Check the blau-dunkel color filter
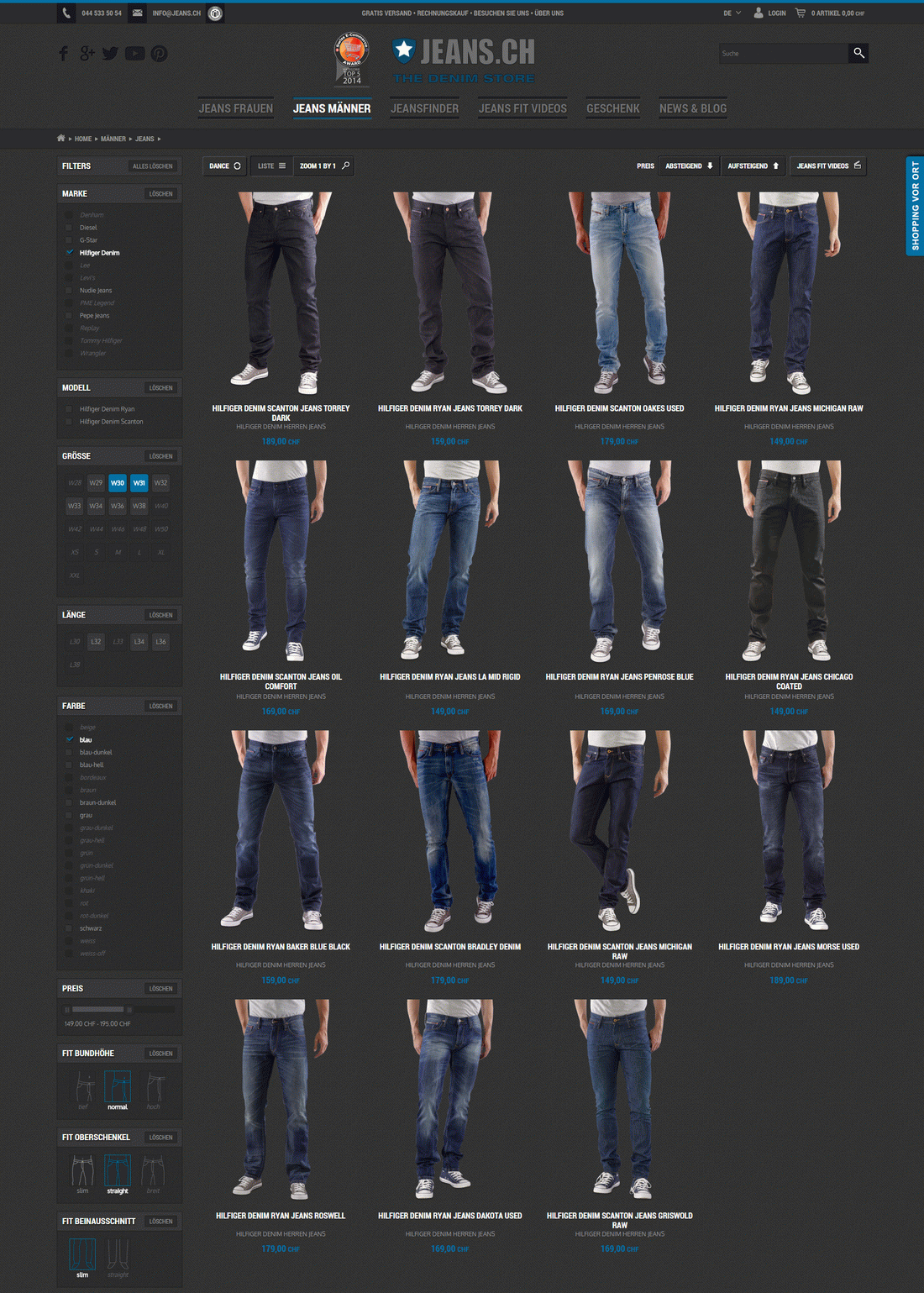The height and width of the screenshot is (1293, 924). 69,753
